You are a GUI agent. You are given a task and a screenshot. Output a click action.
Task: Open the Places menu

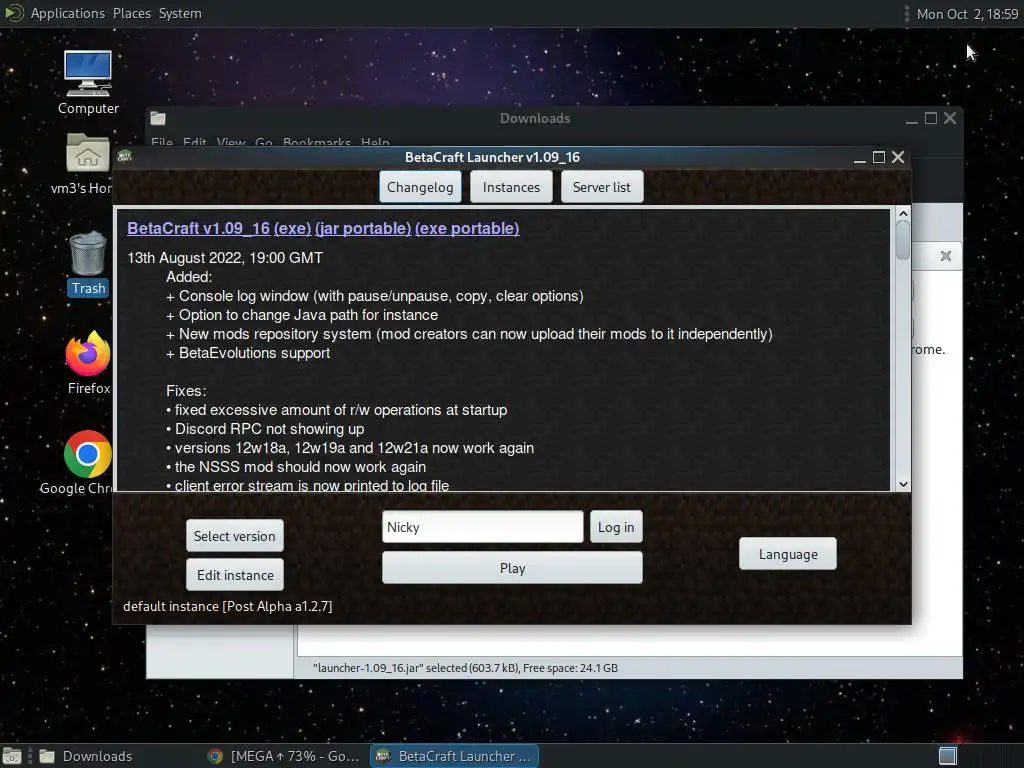pos(131,13)
